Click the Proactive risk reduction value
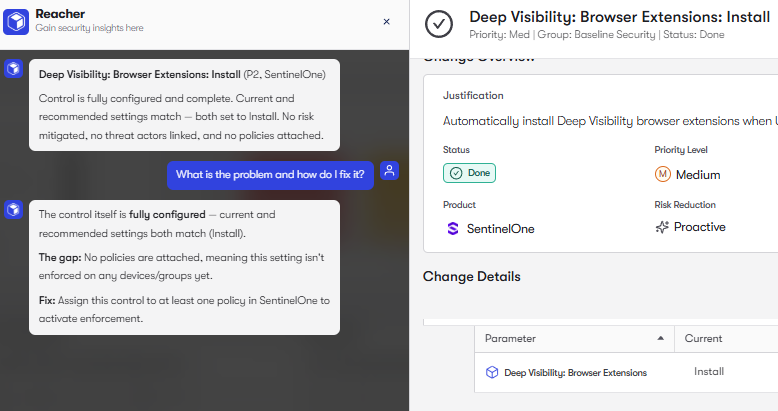Image resolution: width=778 pixels, height=411 pixels. pos(700,227)
